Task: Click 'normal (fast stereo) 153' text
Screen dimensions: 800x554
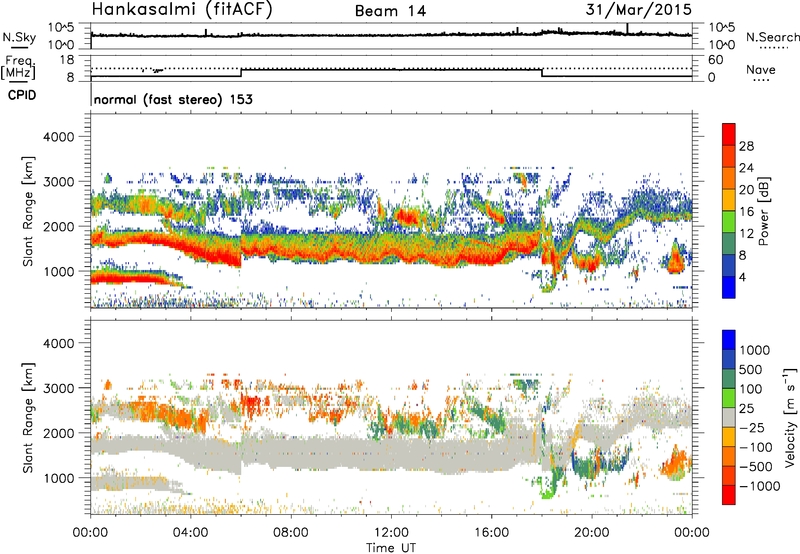Action: (x=173, y=99)
